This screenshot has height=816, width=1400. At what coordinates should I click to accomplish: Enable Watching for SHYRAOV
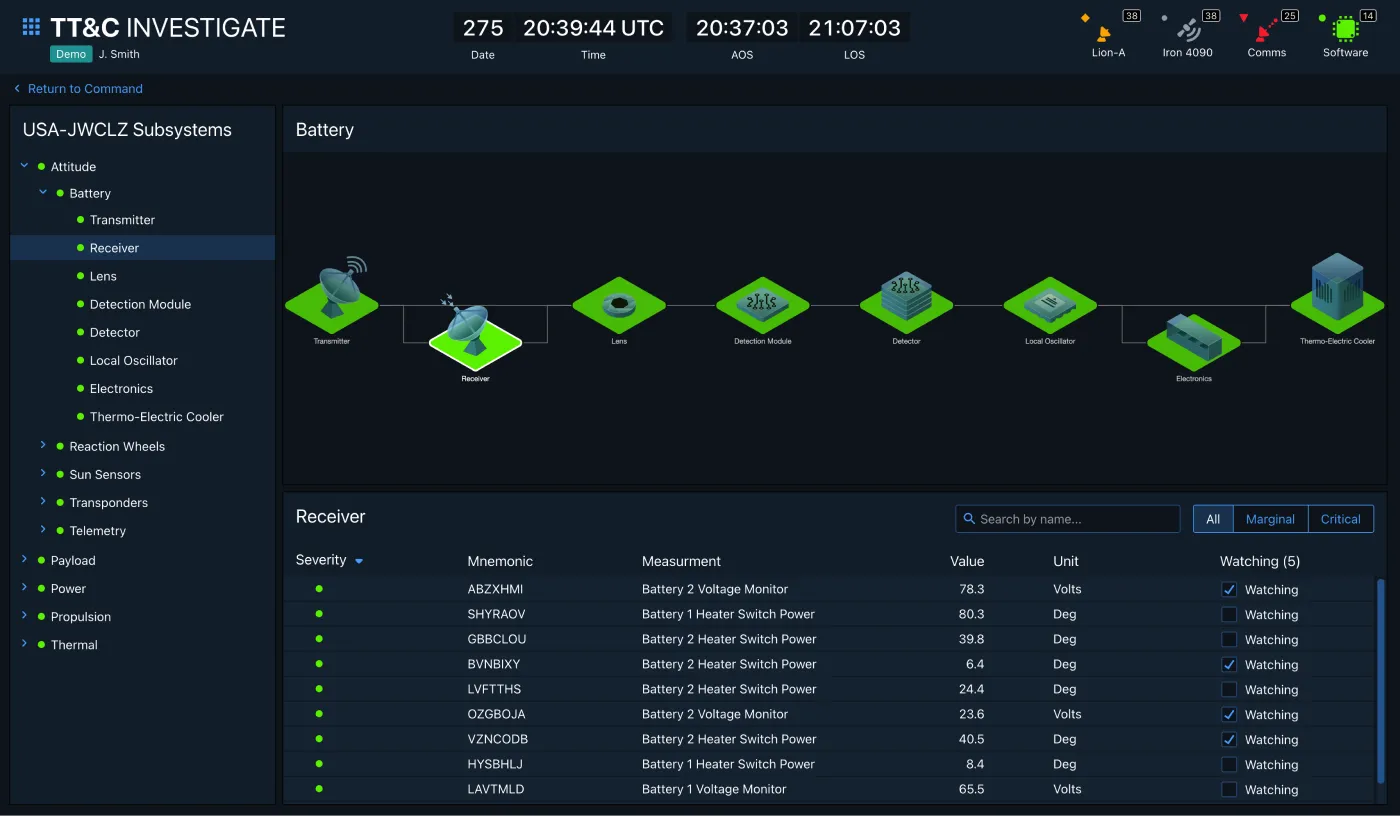coord(1228,614)
